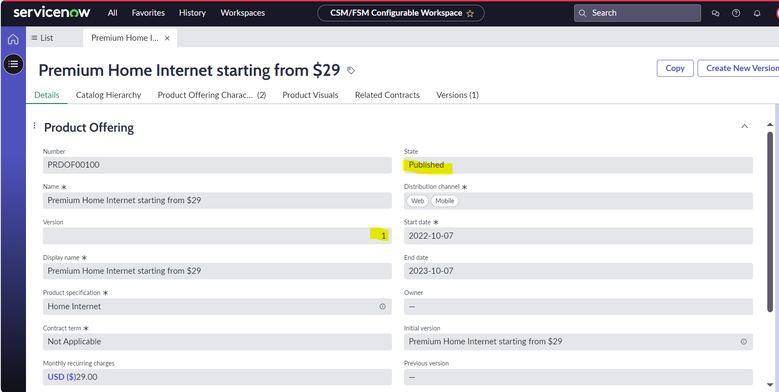Open the Home icon in sidebar
The width and height of the screenshot is (779, 392).
click(x=13, y=39)
